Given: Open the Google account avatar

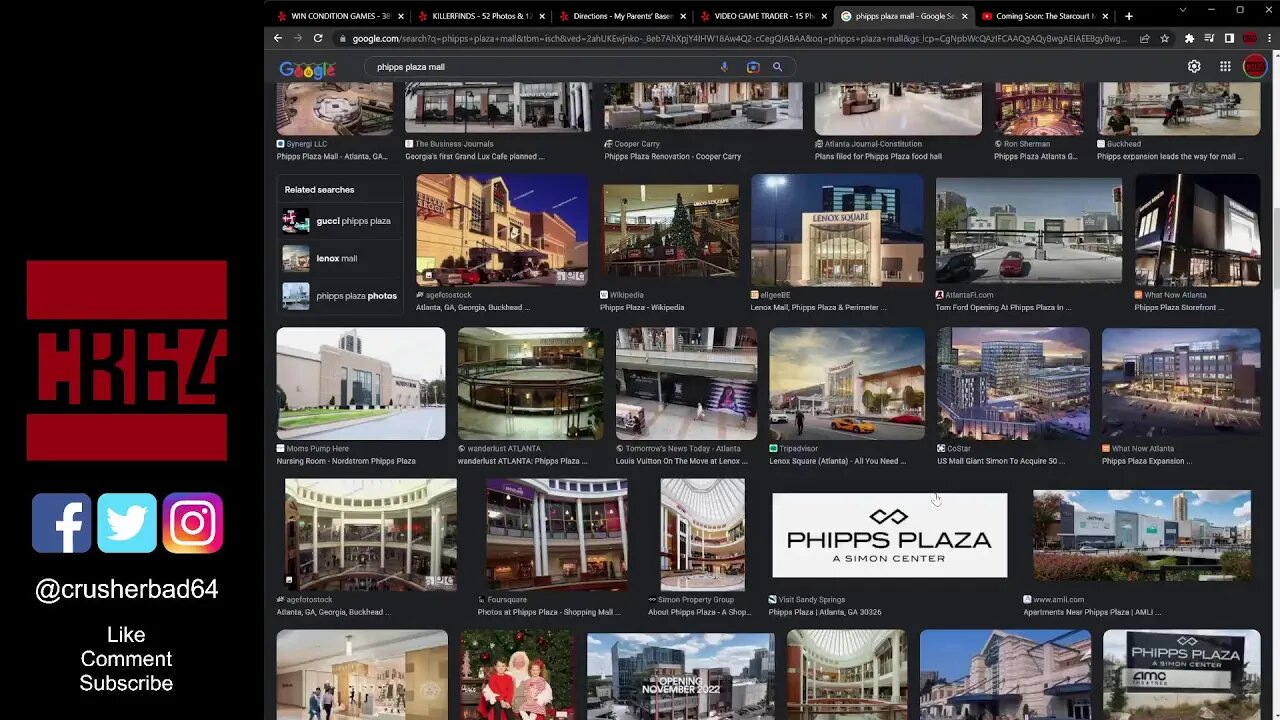Looking at the screenshot, I should [1254, 66].
